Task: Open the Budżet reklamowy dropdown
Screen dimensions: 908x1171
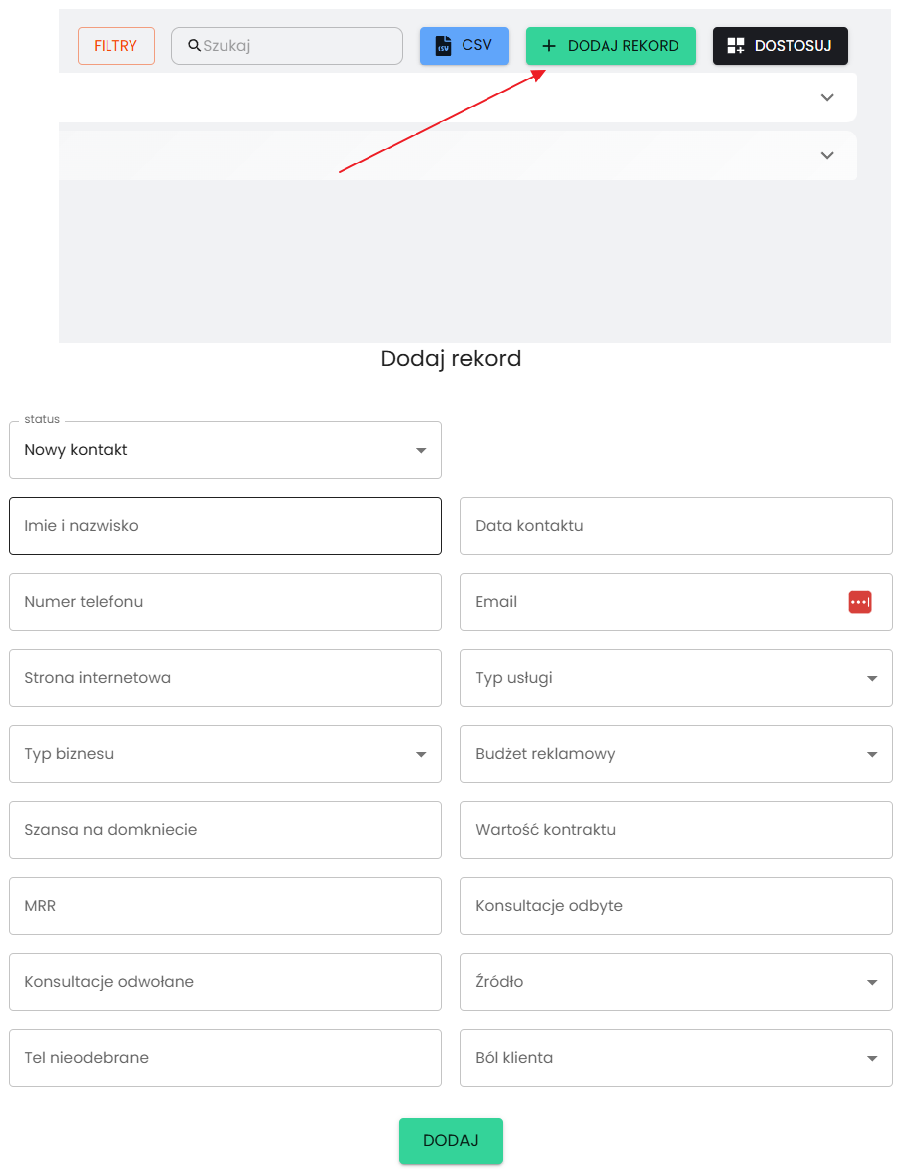Action: [x=676, y=754]
